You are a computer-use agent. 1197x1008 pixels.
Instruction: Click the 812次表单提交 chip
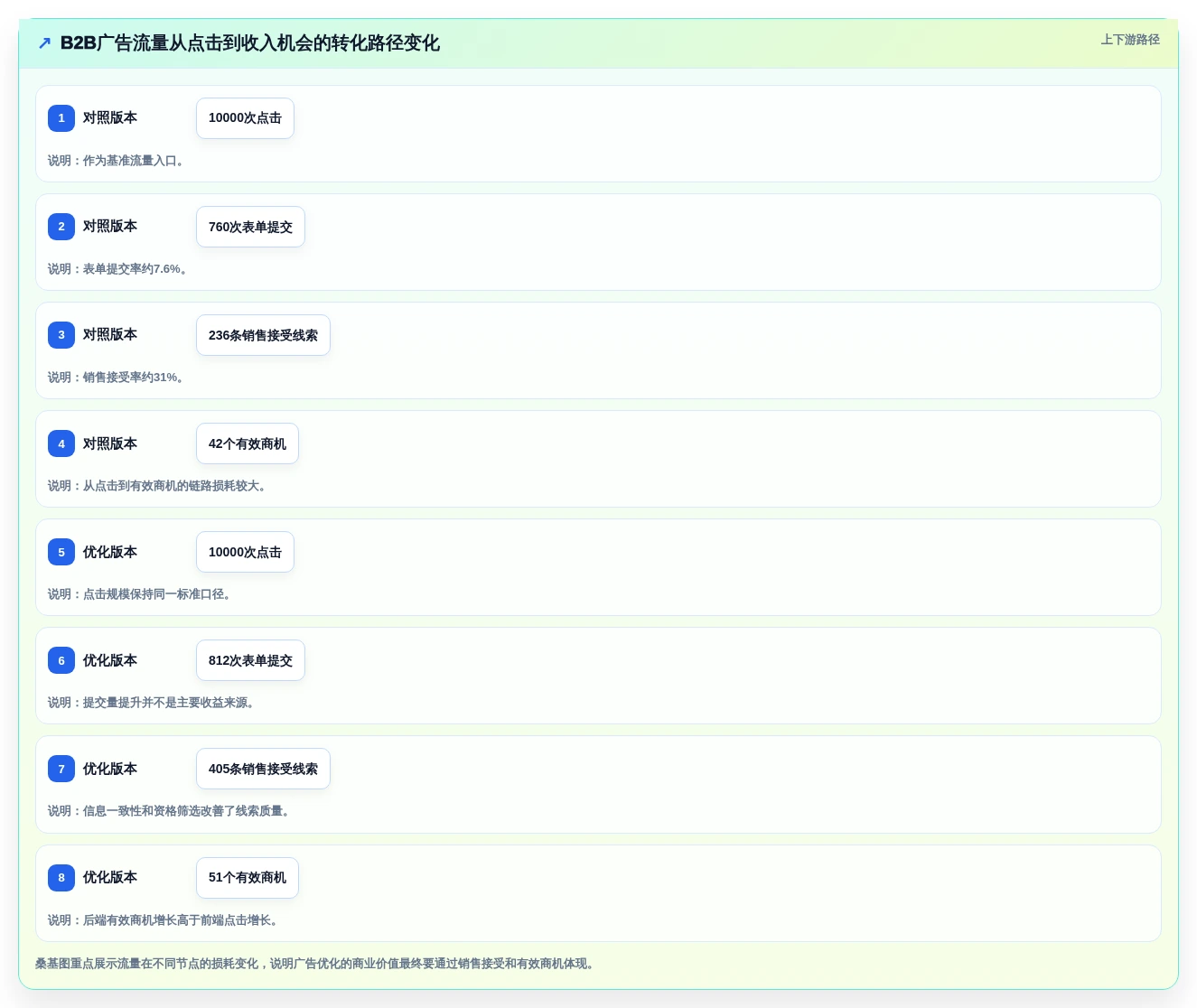pyautogui.click(x=250, y=660)
